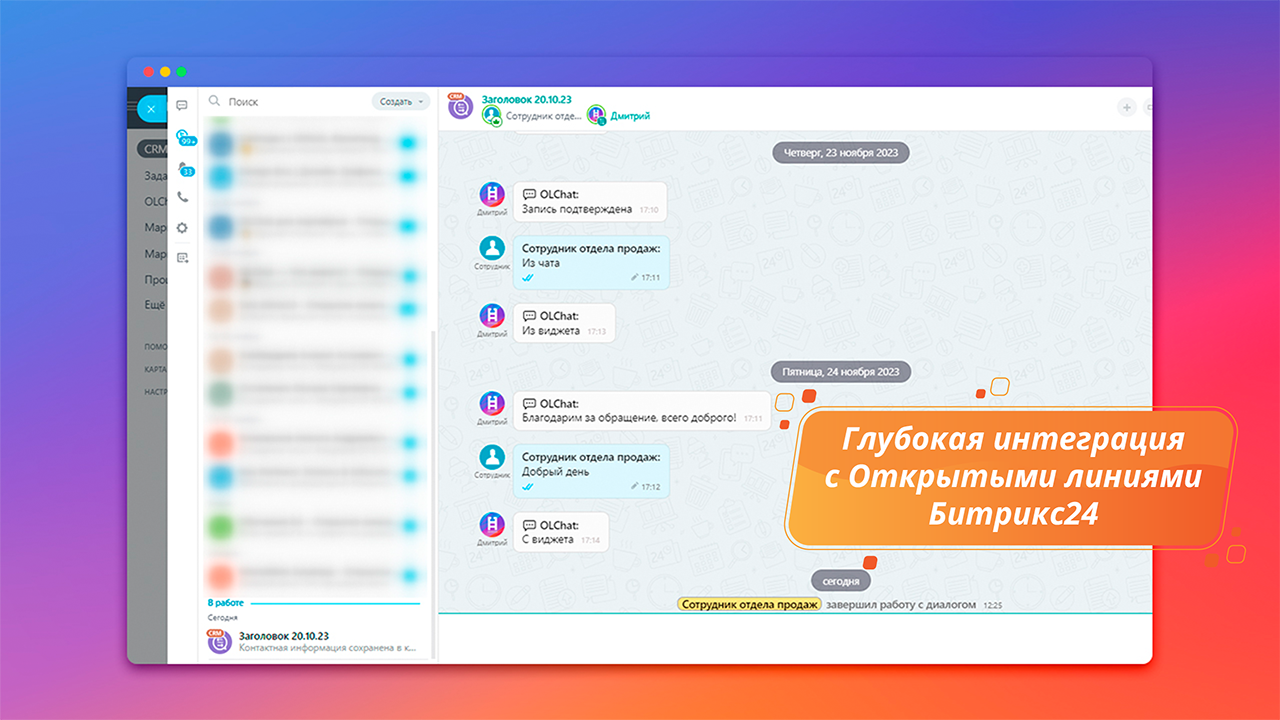Click Дмитрий participant name in chat header
The height and width of the screenshot is (720, 1280).
pos(630,116)
